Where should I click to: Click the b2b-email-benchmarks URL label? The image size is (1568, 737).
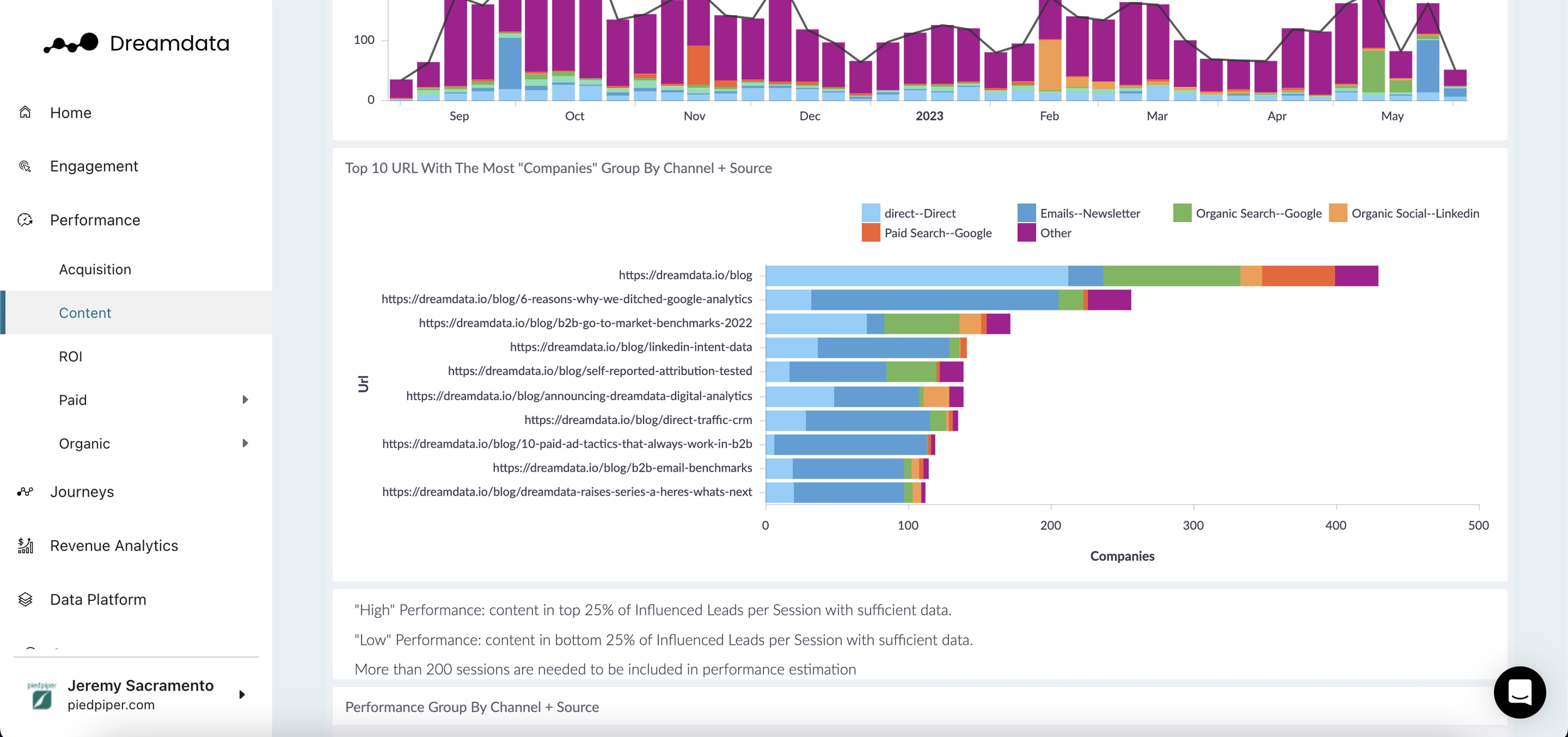click(x=622, y=468)
